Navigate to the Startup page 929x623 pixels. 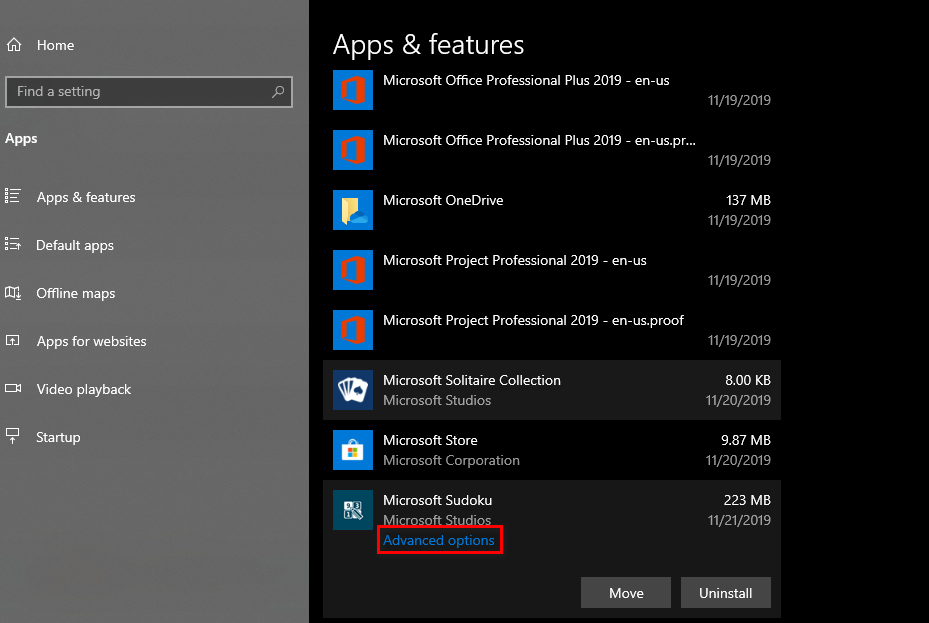point(58,437)
